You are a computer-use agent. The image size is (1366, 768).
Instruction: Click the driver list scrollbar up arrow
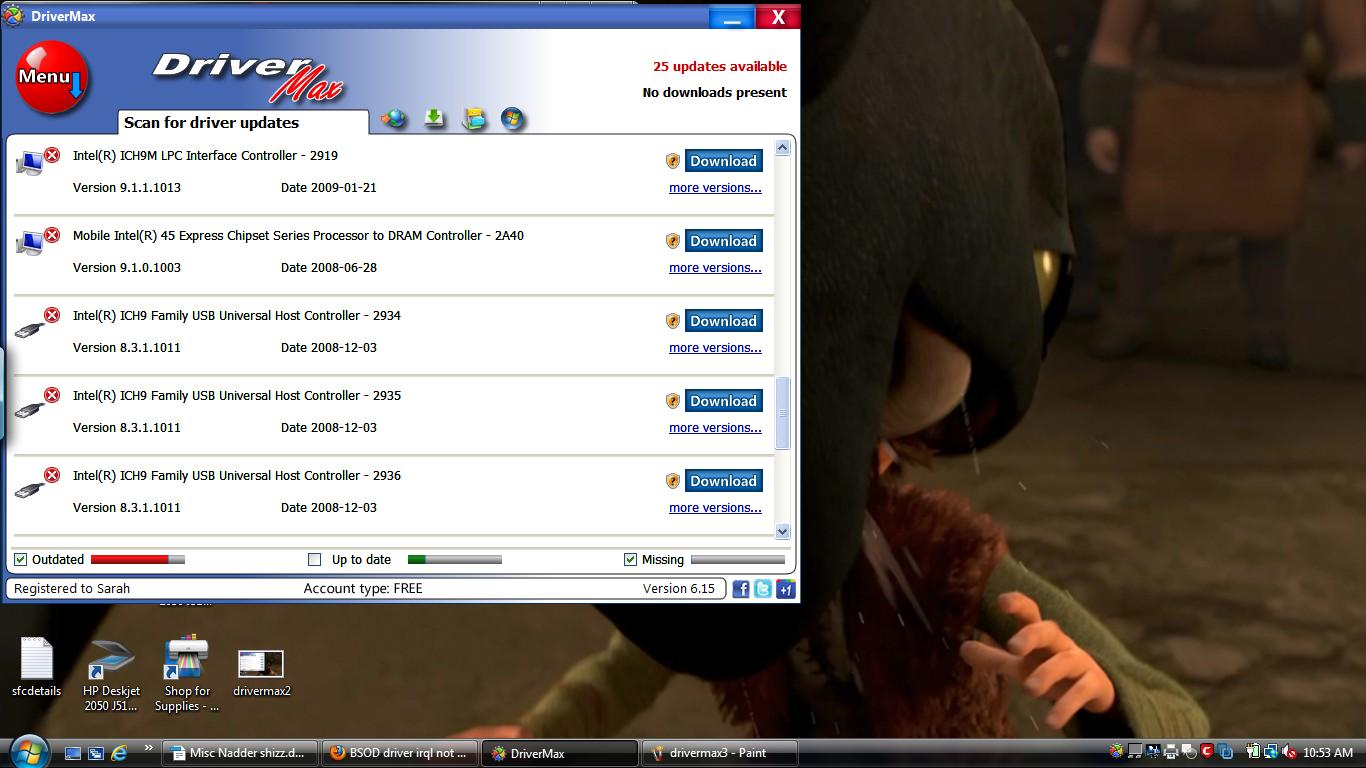tap(783, 148)
